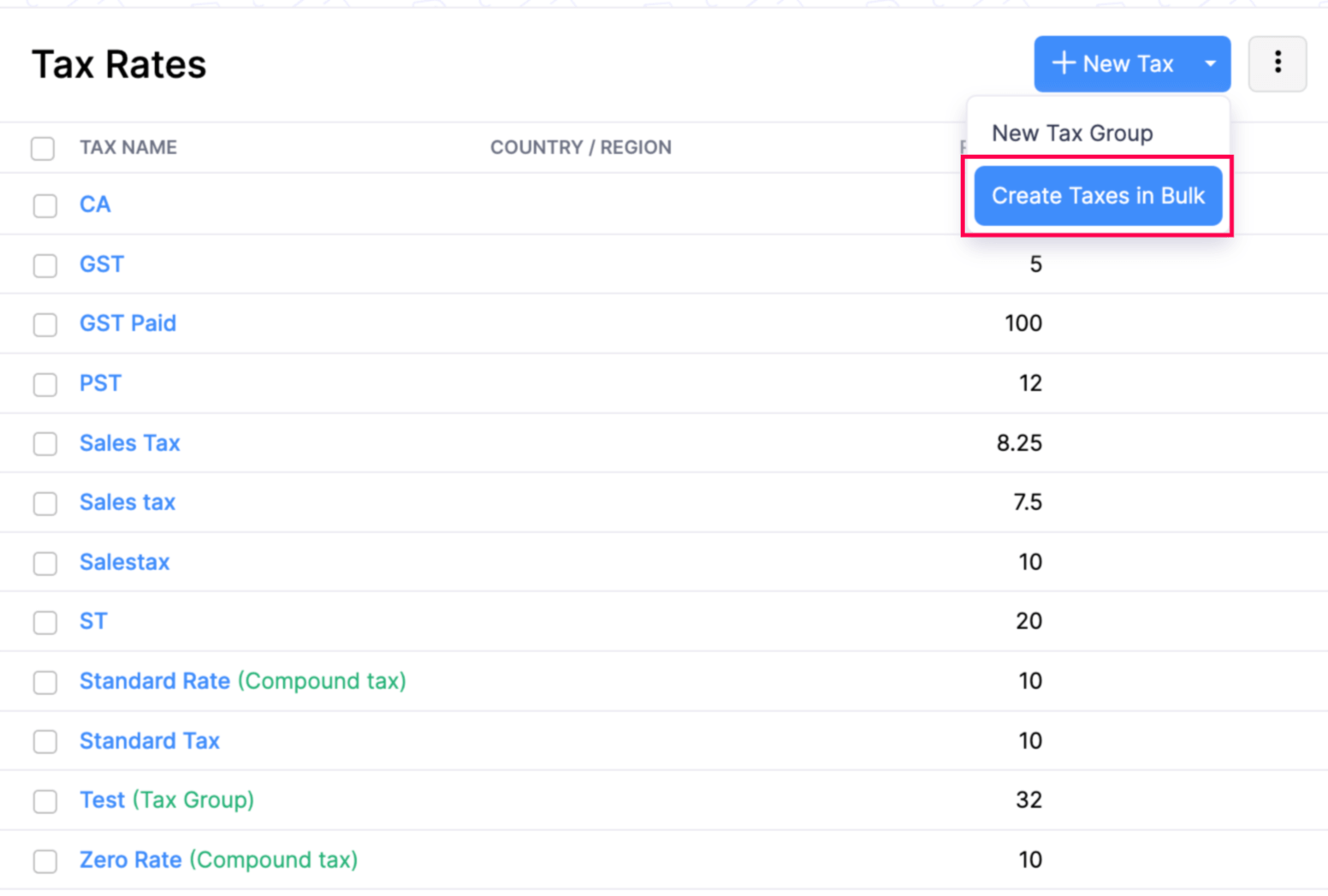Select the Sales Tax 8.25 row checkbox
The image size is (1328, 896).
[45, 443]
